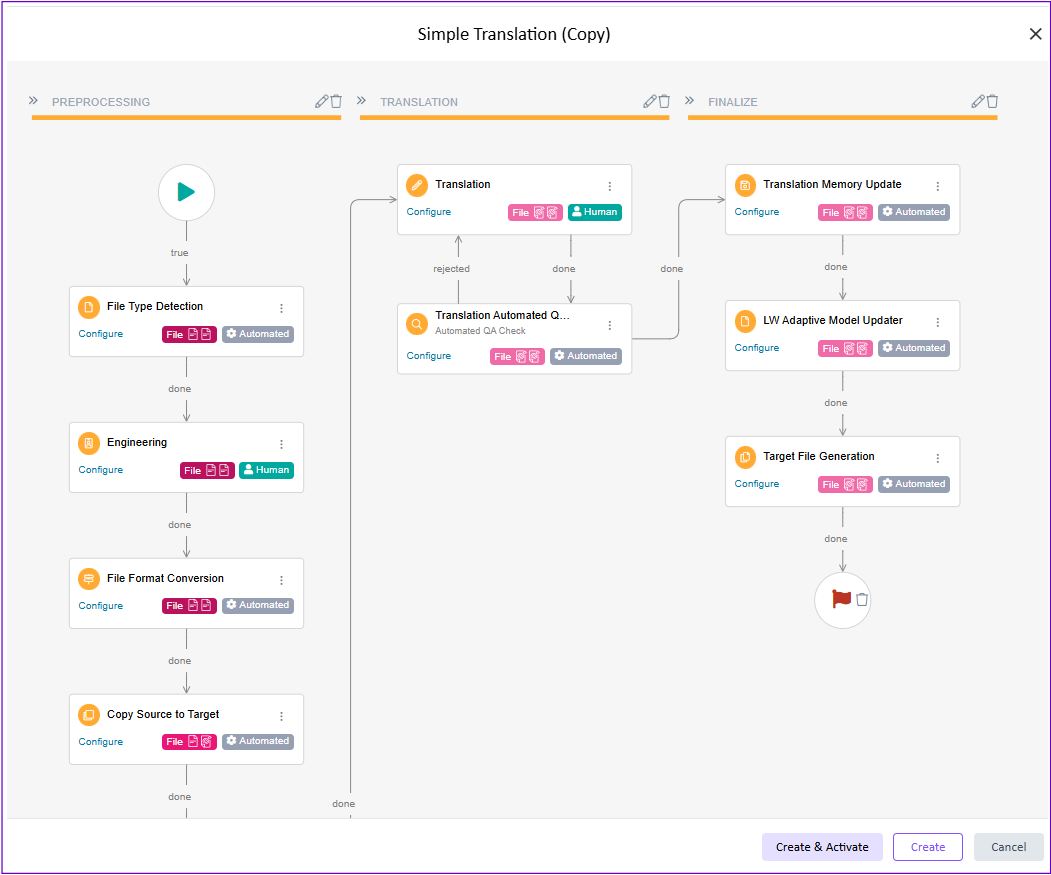Click the Translation Automated QA magnifier icon
Viewport: 1051px width, 875px height.
point(417,324)
